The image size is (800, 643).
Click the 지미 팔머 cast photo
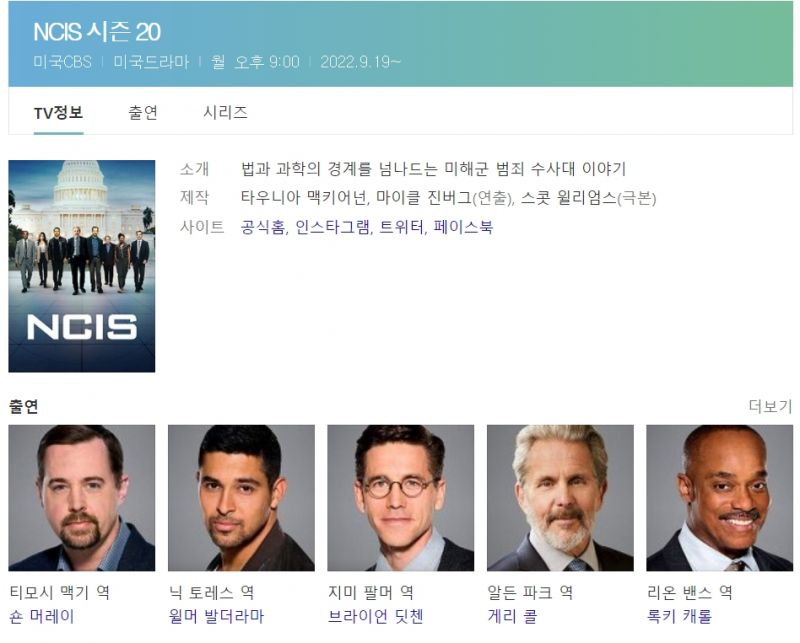point(401,498)
